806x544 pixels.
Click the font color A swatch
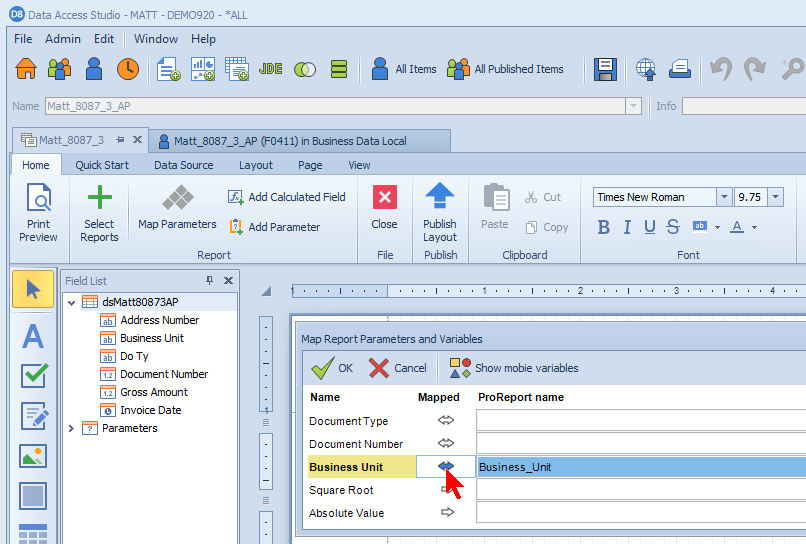point(737,227)
